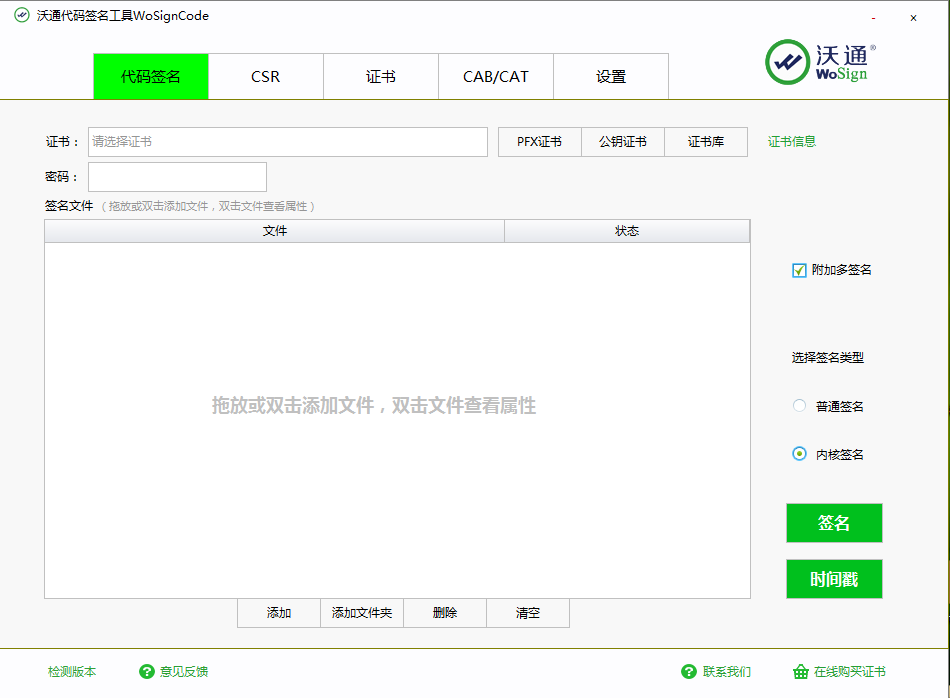Screen dimensions: 950x698
Task: Open the 证书信息 link
Action: pyautogui.click(x=792, y=142)
